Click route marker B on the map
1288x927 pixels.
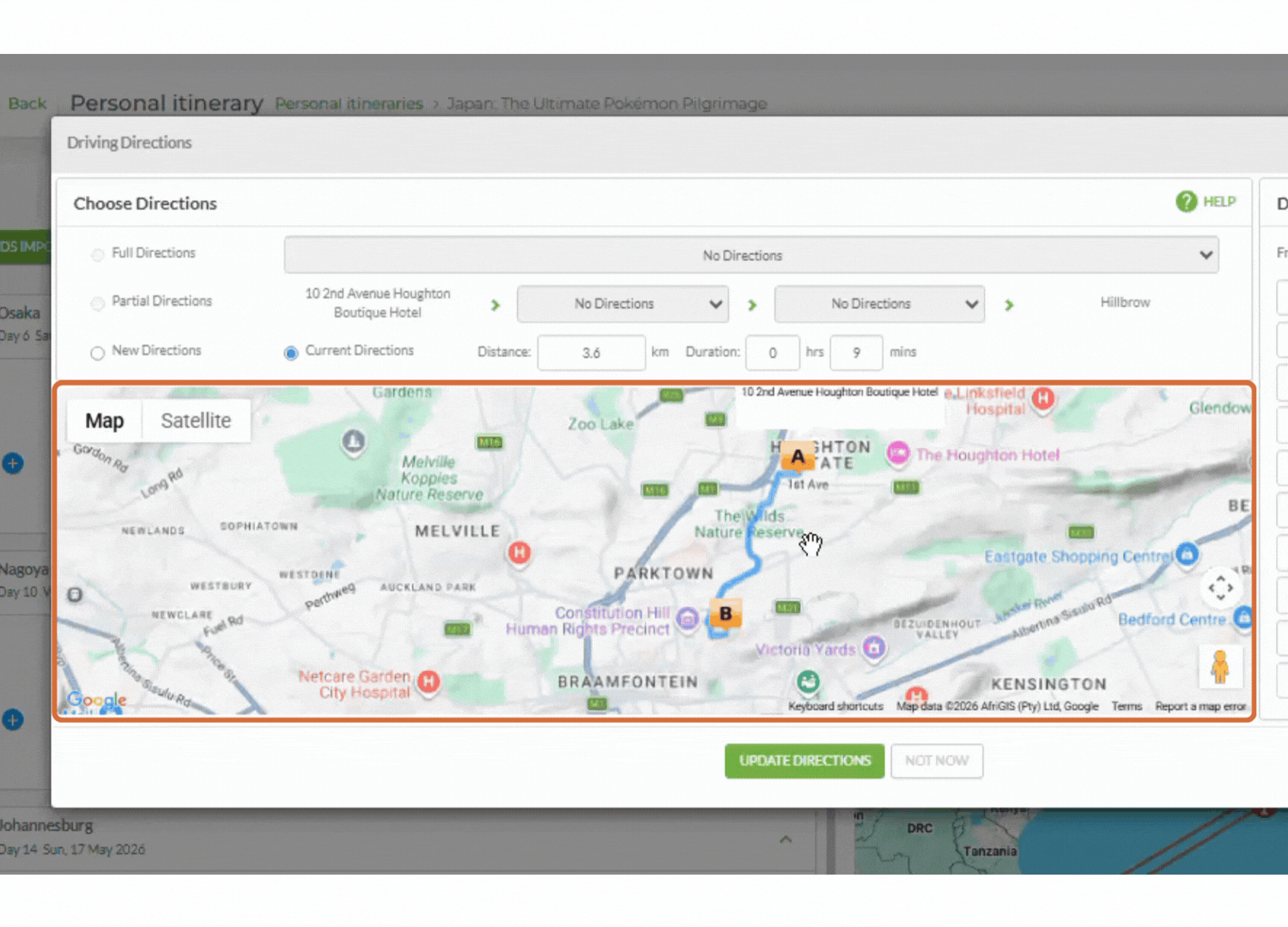point(726,614)
